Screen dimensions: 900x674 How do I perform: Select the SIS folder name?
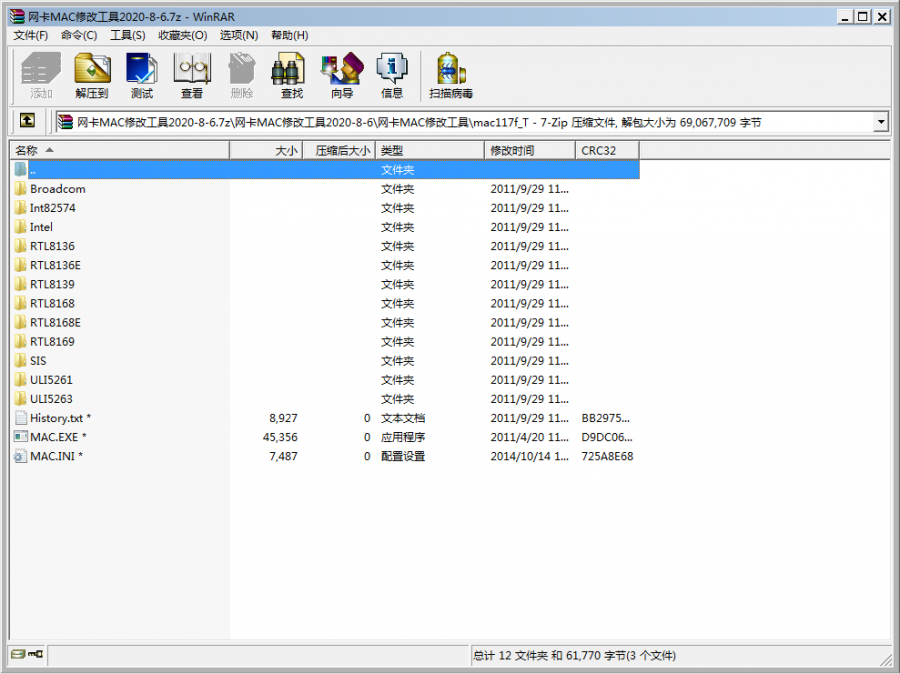click(38, 361)
